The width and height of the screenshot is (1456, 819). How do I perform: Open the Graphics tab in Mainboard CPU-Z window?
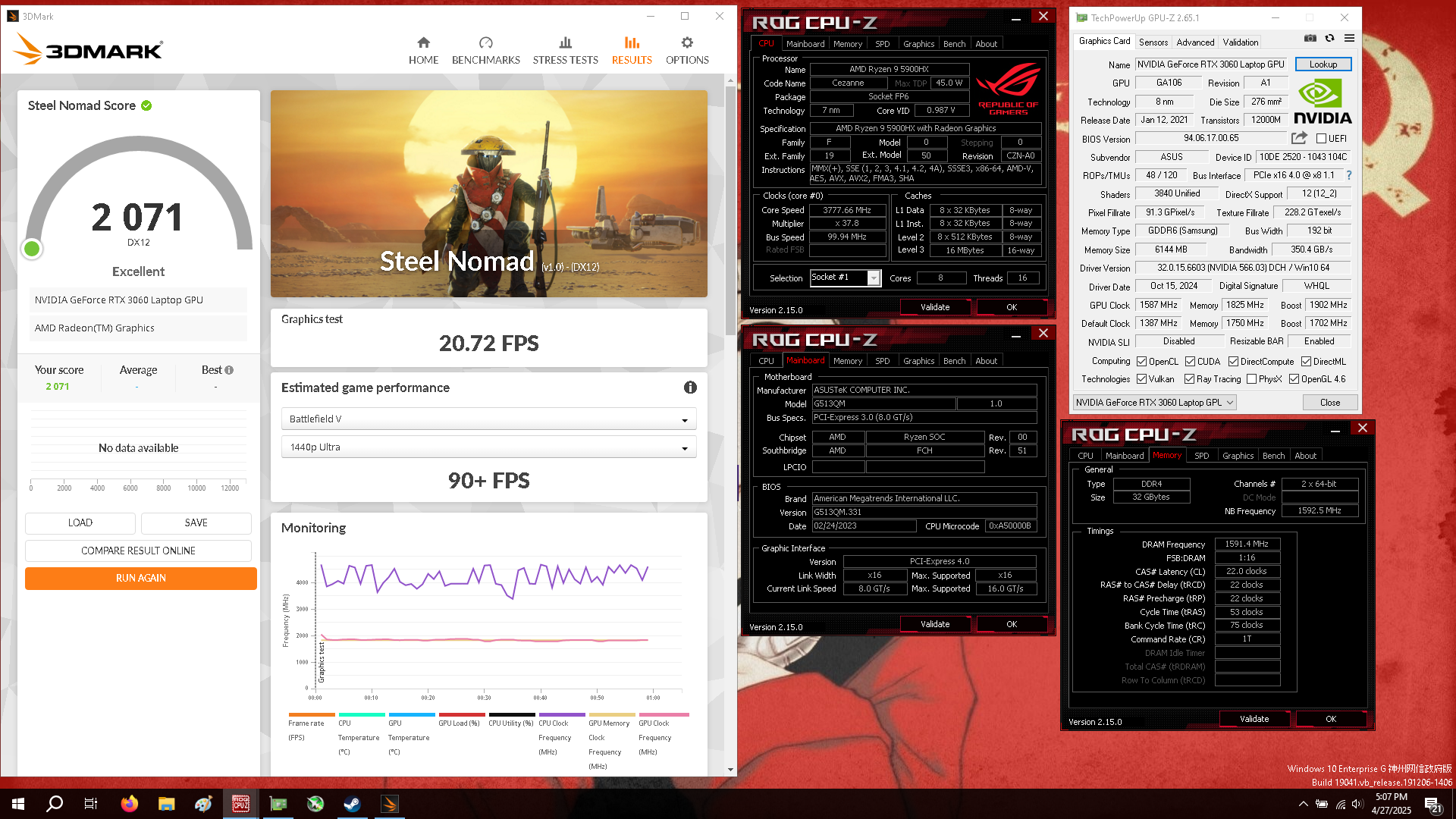pos(918,361)
